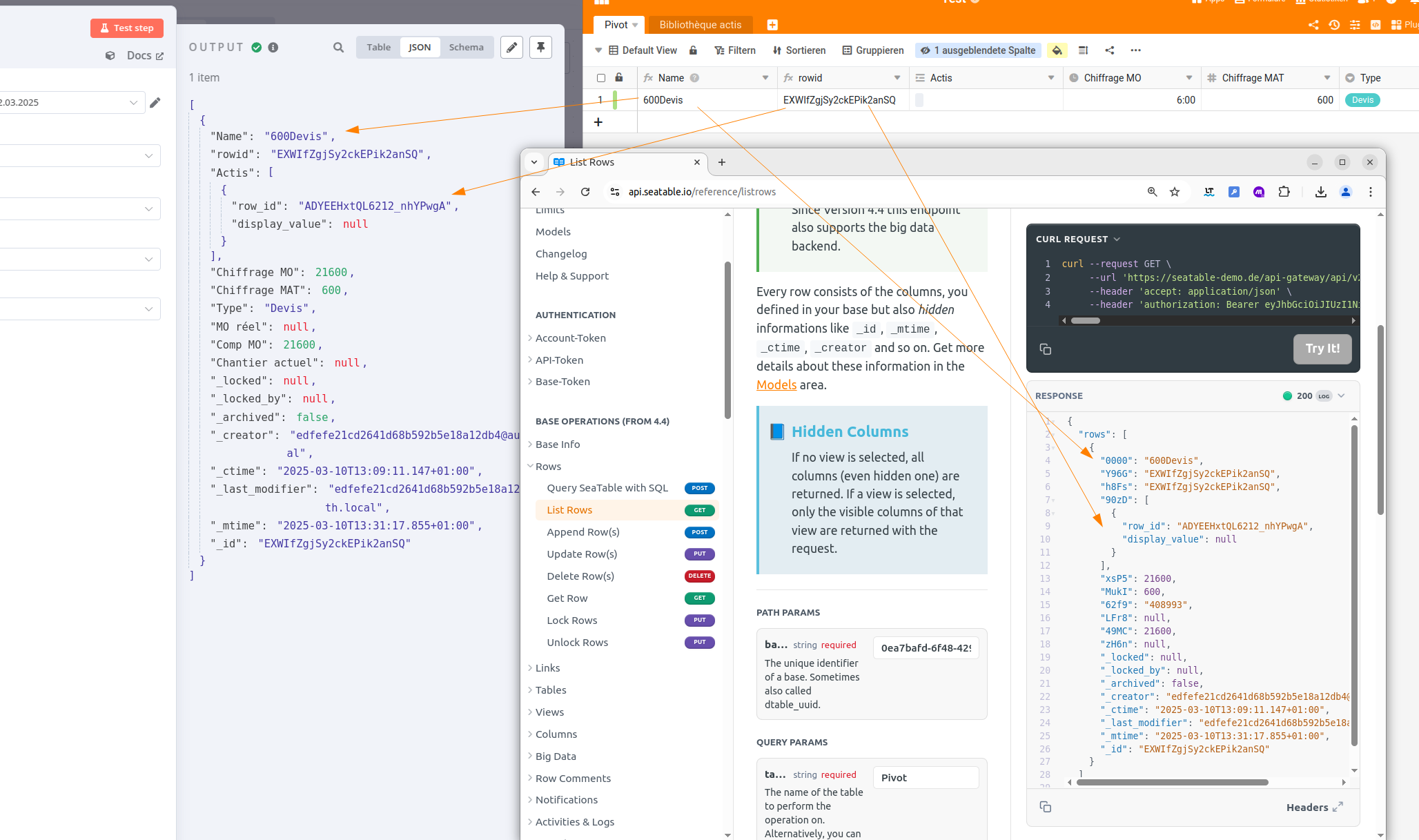The width and height of the screenshot is (1419, 840).
Task: Open Name column header dropdown
Action: 765,78
